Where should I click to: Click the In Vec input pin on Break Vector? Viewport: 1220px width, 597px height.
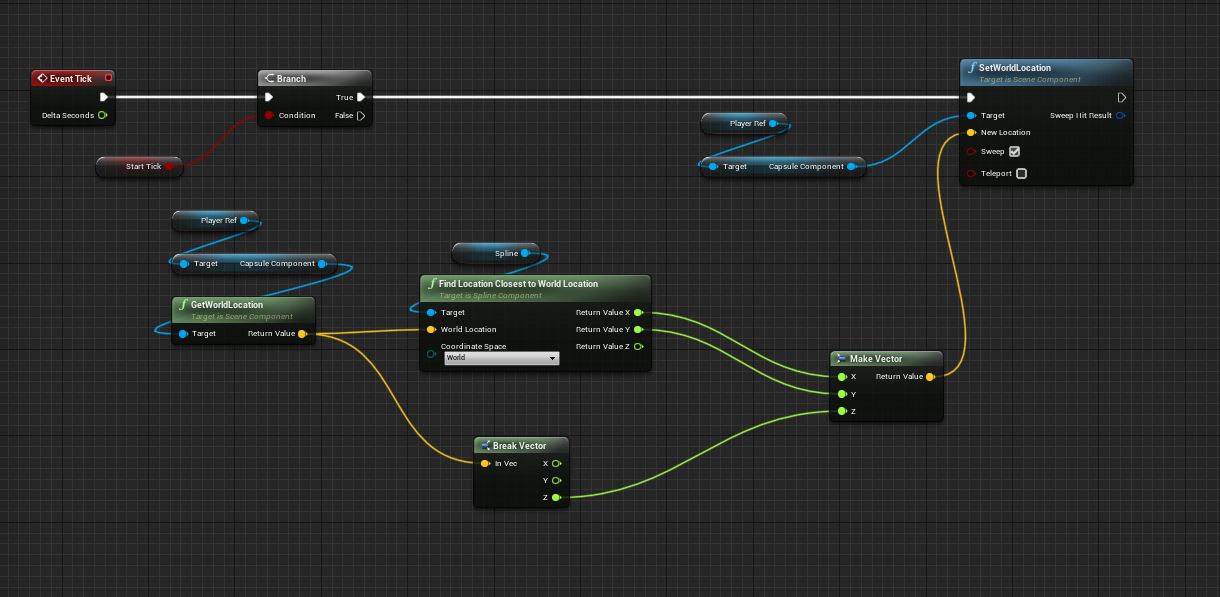coord(484,463)
